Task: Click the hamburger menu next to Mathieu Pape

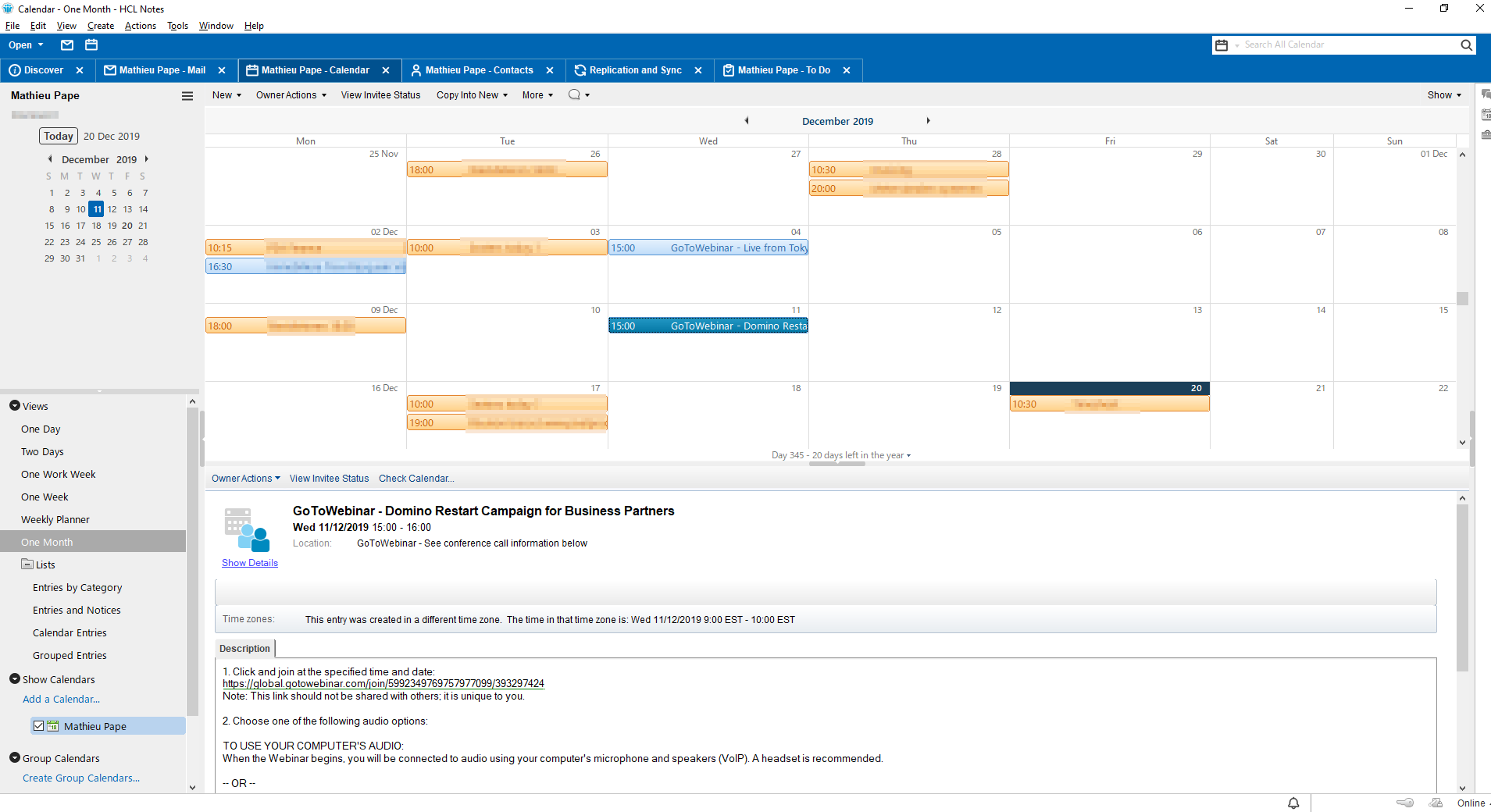Action: 187,96
